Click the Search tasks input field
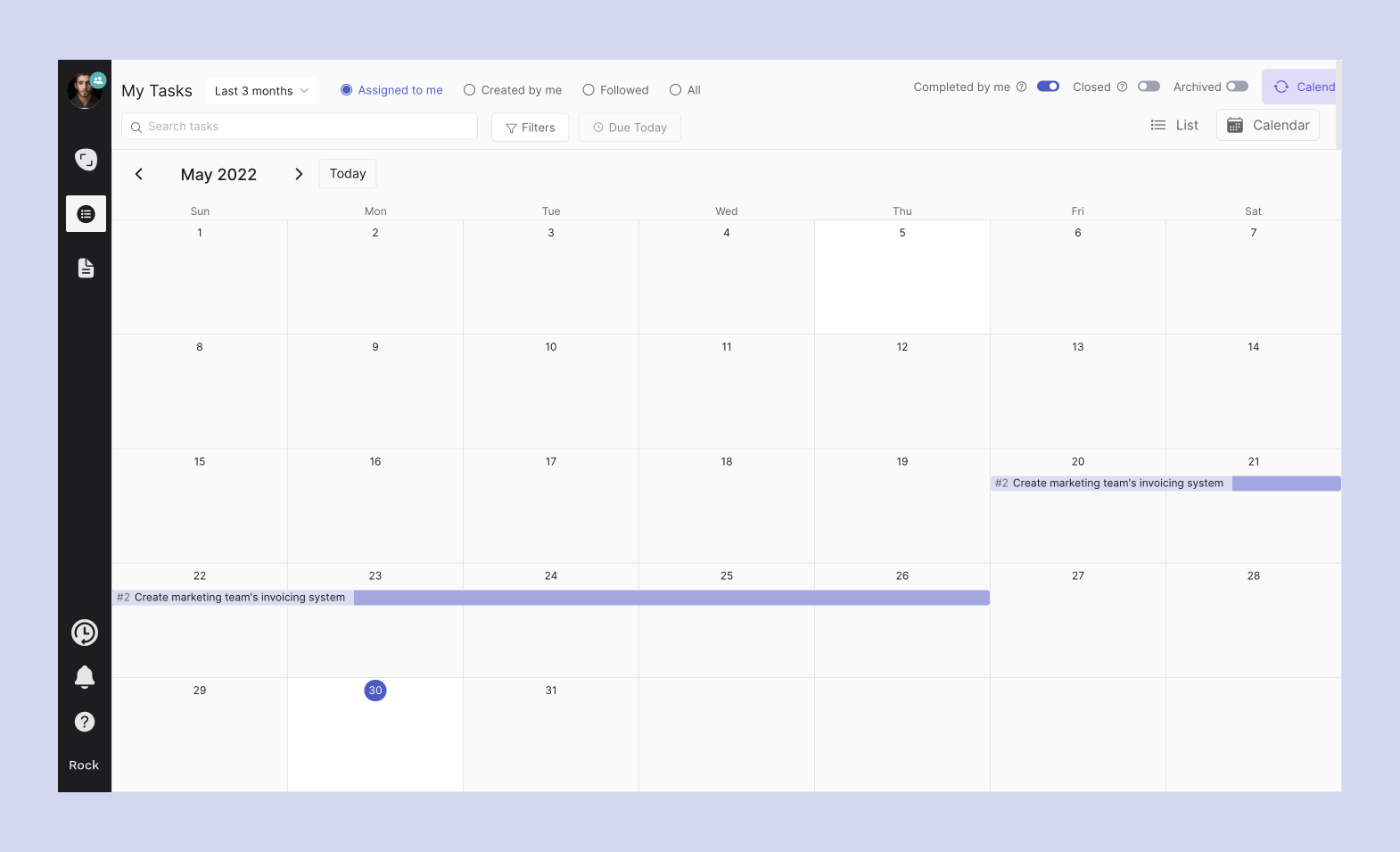 [300, 127]
